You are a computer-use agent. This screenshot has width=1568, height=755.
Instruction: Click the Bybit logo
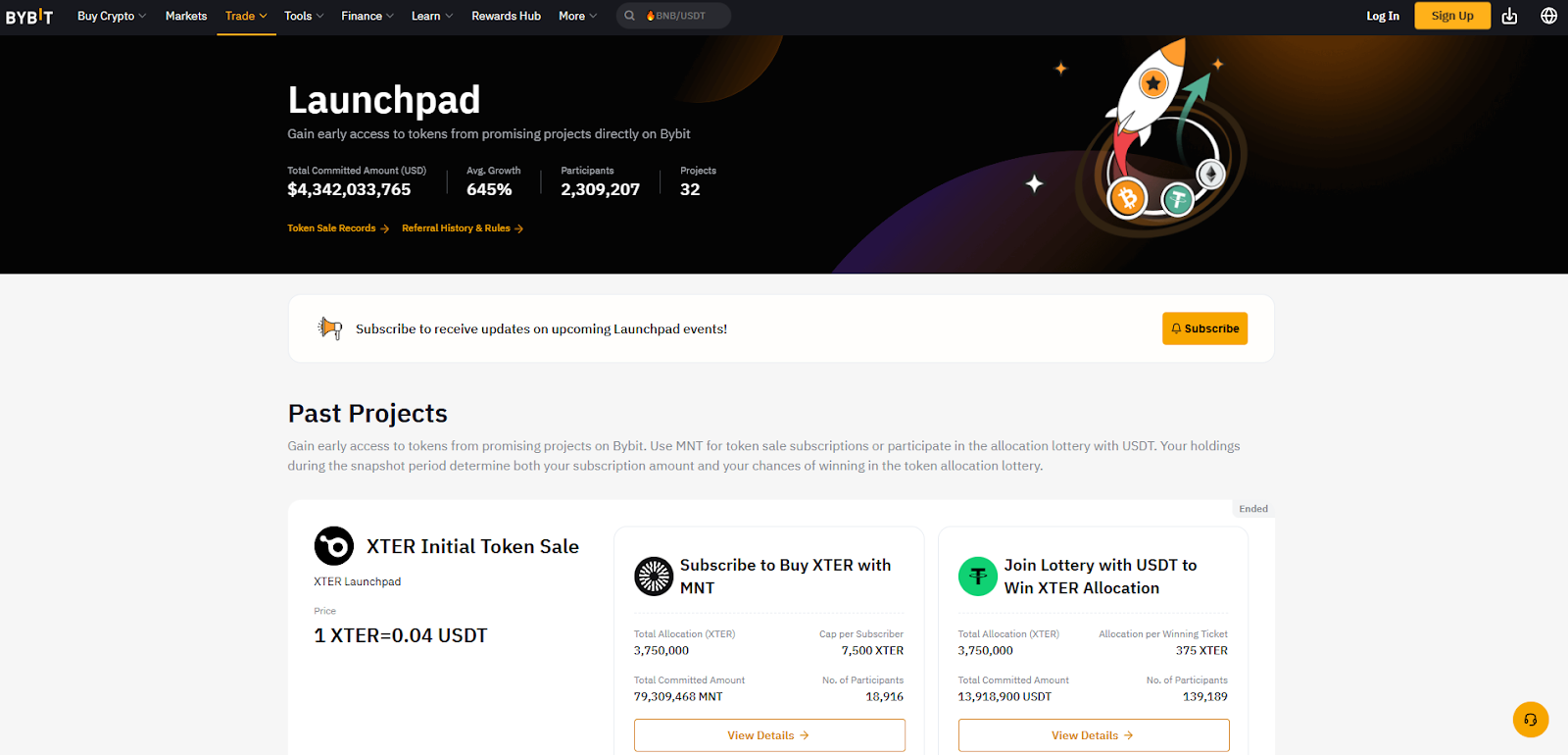[x=29, y=17]
